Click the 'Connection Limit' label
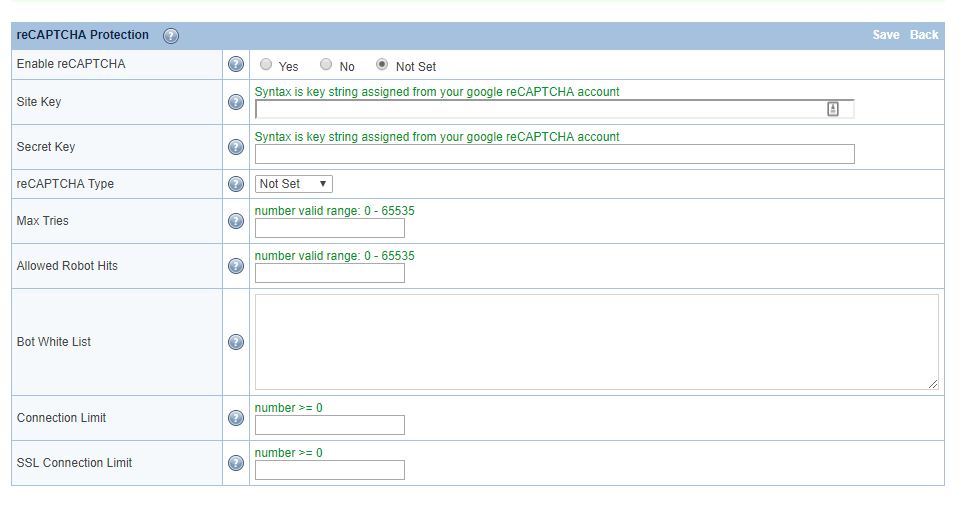Screen dimensions: 962x507 [x=61, y=418]
